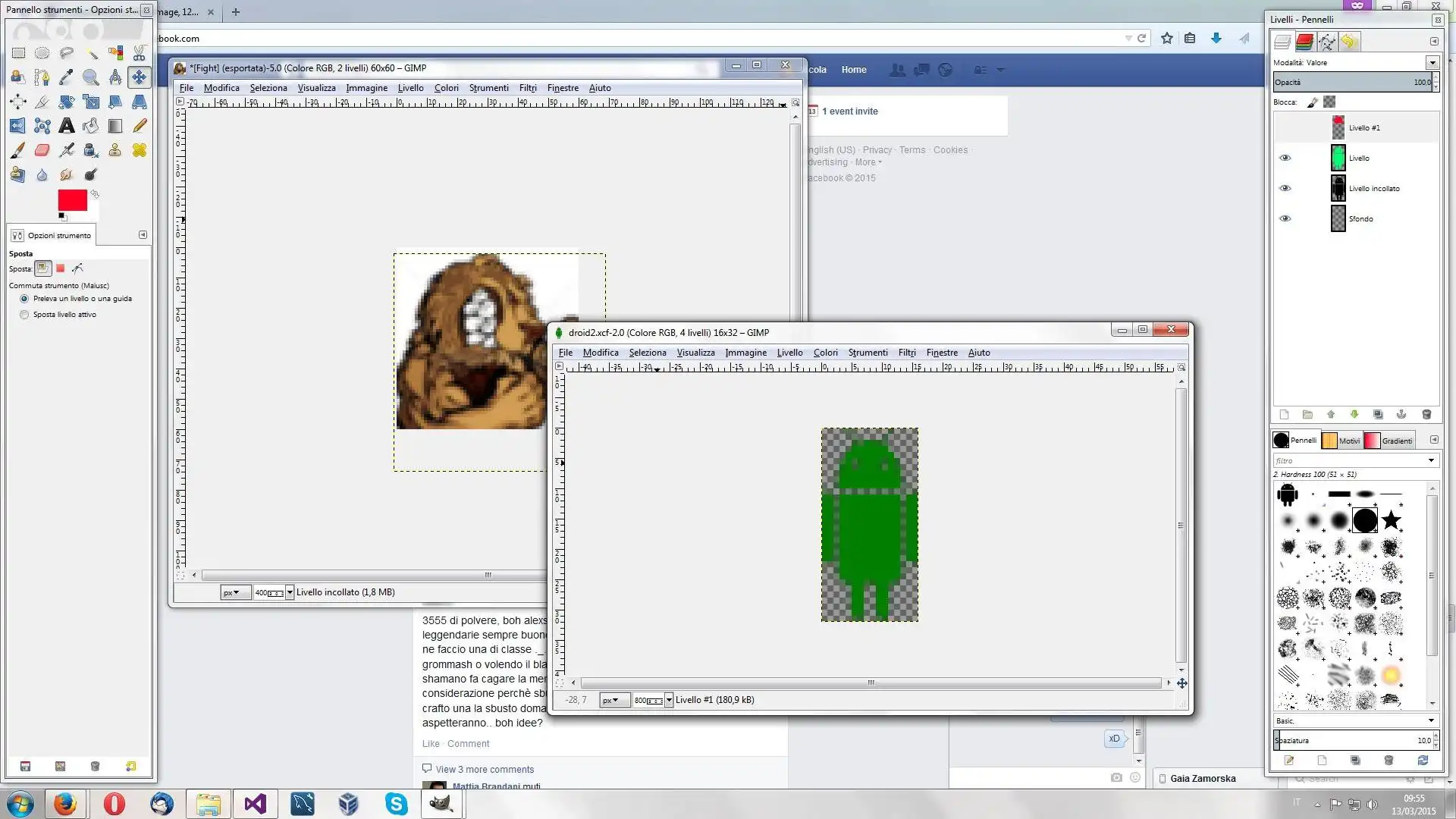Open the brush filtro dropdown arrow
Image resolution: width=1456 pixels, height=819 pixels.
click(1431, 460)
